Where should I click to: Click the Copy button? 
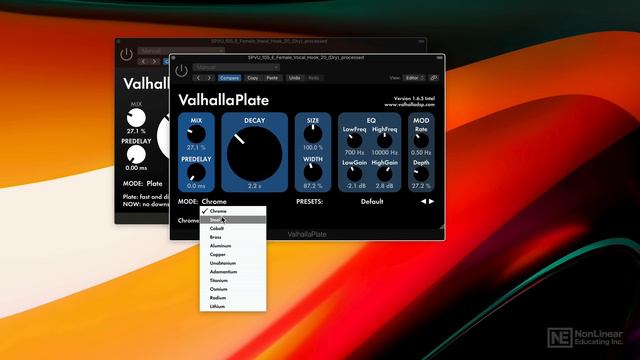pyautogui.click(x=253, y=78)
